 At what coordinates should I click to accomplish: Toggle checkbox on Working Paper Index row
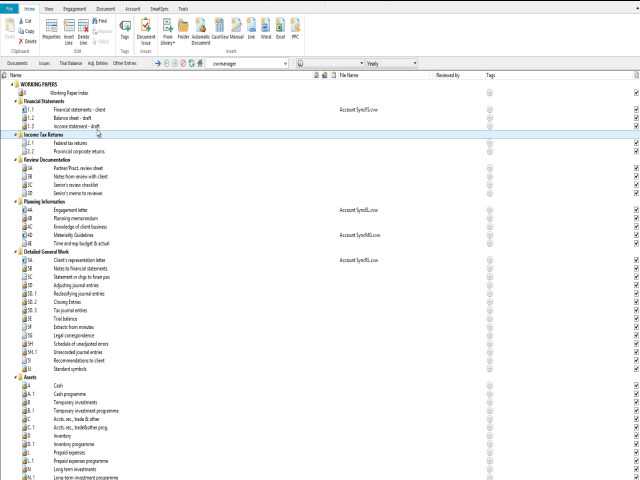(636, 93)
